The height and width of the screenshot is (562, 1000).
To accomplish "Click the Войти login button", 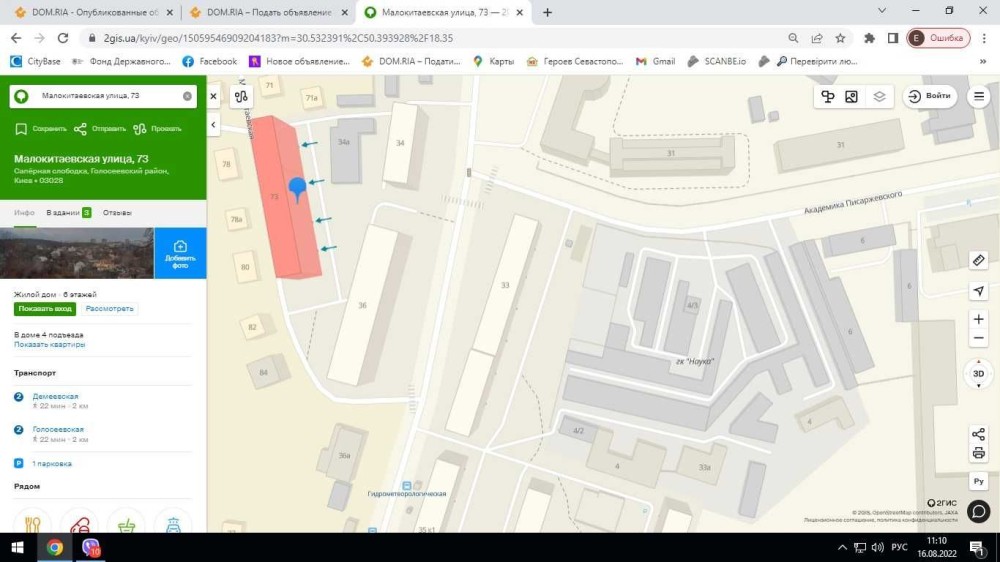I will coord(929,97).
